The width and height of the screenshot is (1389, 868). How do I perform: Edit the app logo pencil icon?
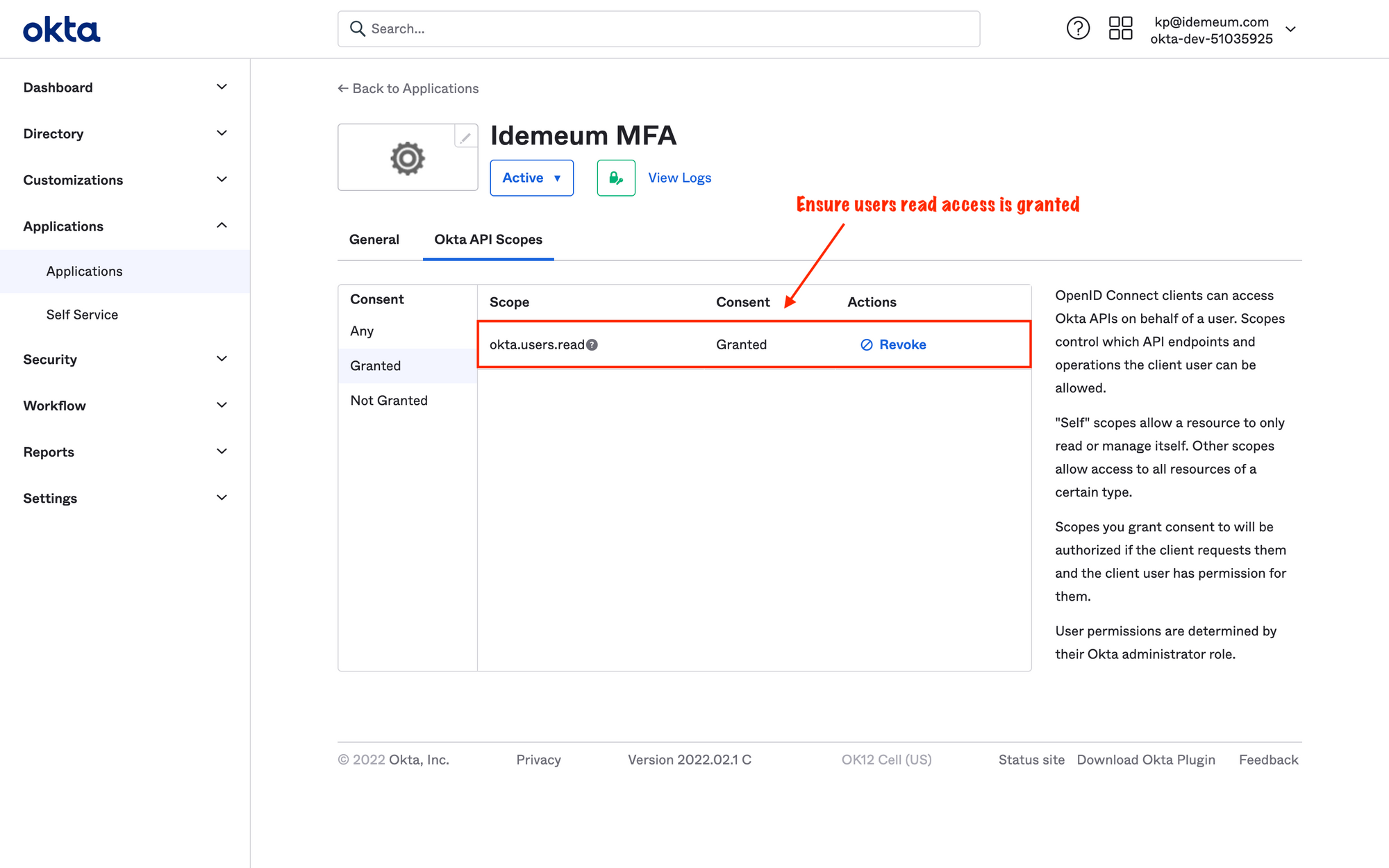click(x=465, y=137)
